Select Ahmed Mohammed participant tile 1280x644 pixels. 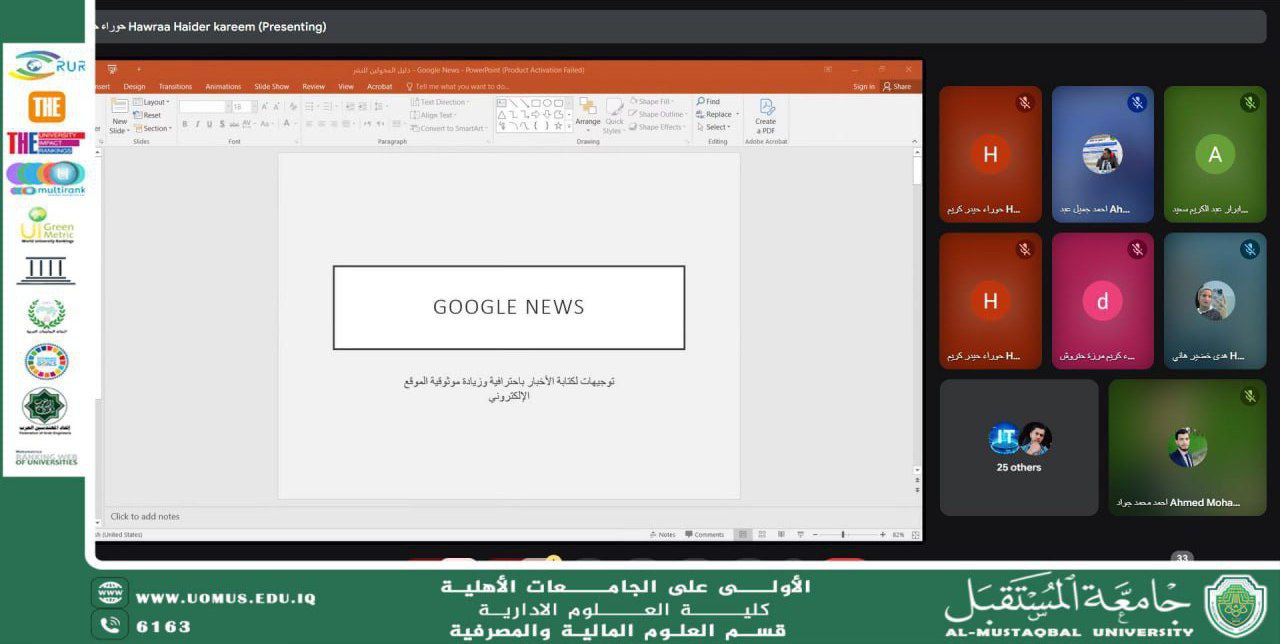(1187, 447)
